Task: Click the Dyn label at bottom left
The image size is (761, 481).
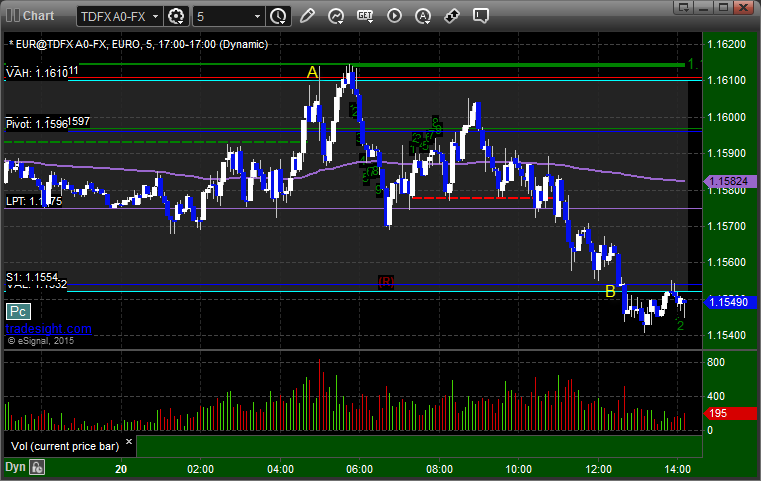Action: (15, 467)
